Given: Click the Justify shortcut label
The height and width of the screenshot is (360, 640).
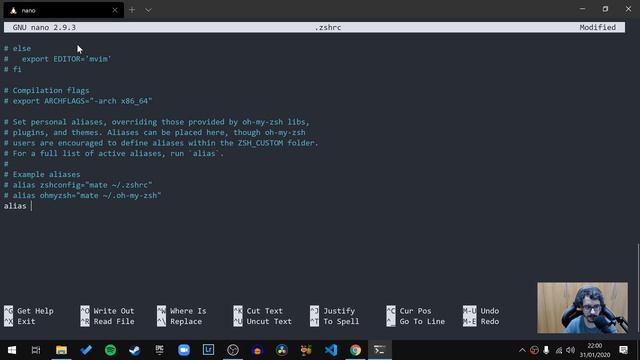Looking at the screenshot, I should (x=339, y=311).
